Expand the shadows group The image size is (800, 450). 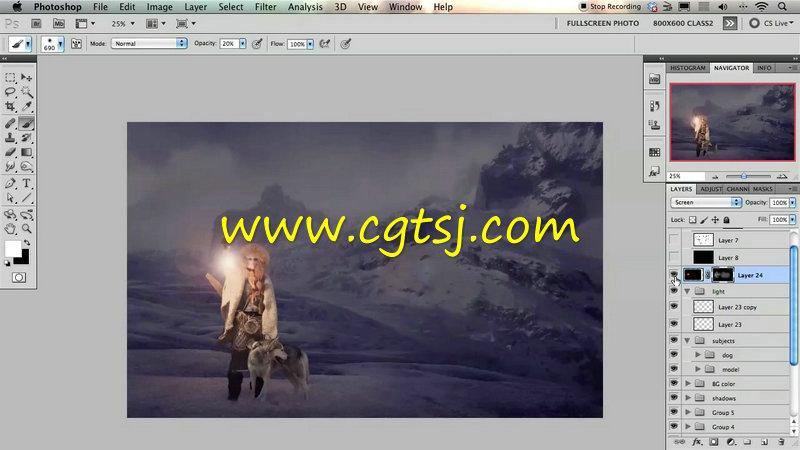pos(688,397)
